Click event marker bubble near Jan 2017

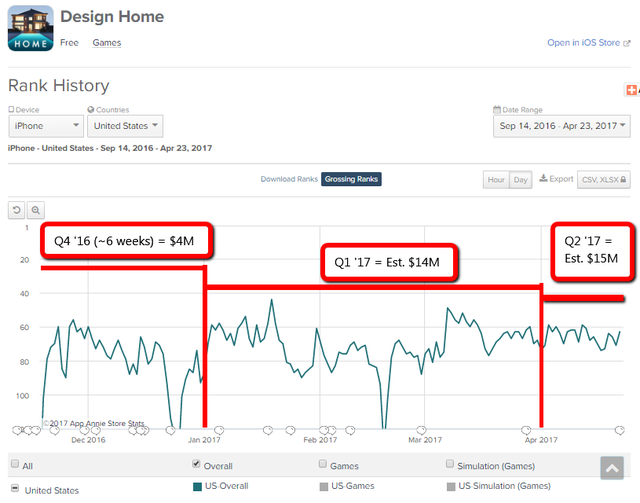tap(219, 430)
